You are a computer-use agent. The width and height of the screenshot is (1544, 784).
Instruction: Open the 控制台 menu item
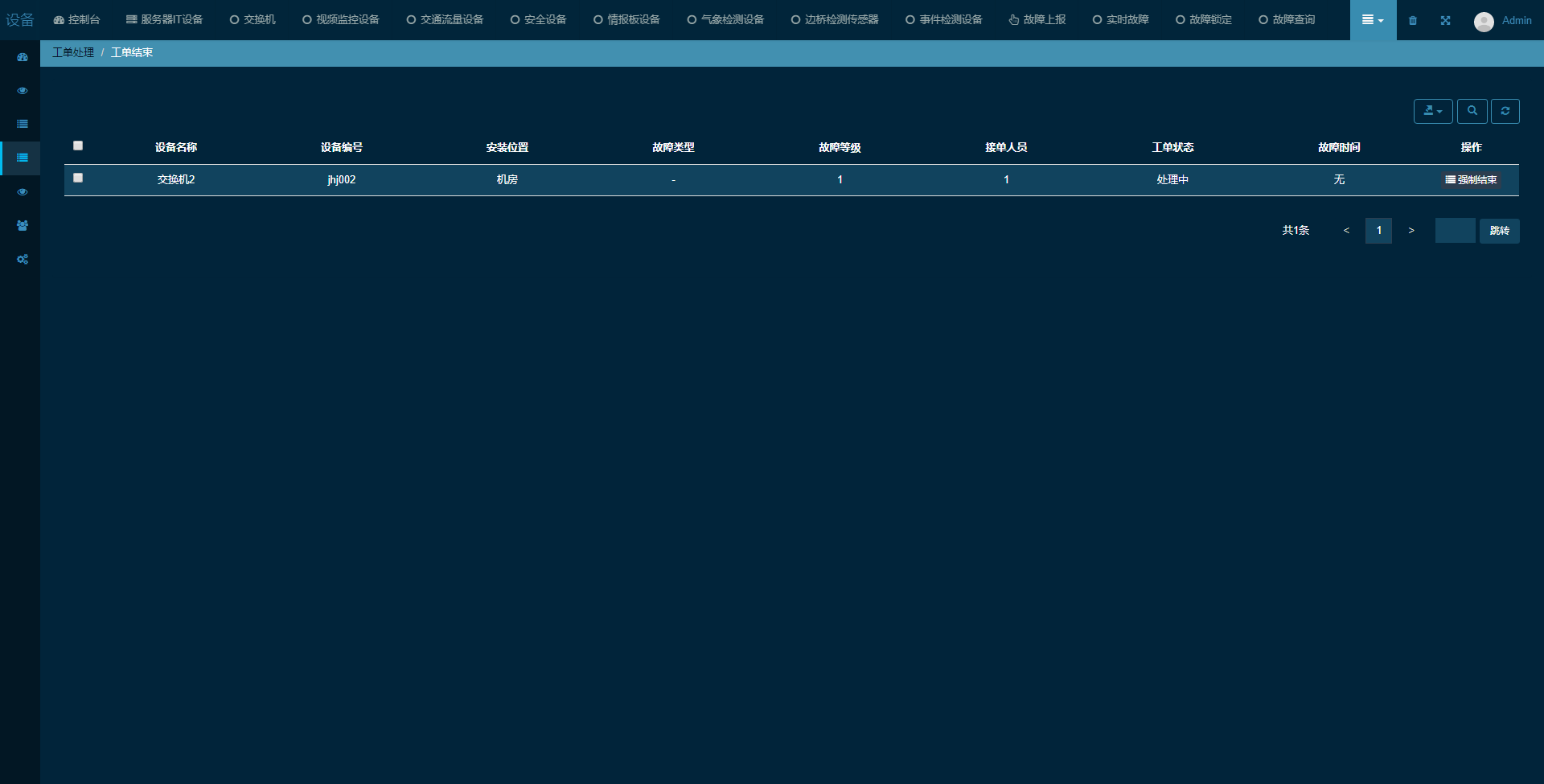(x=77, y=19)
